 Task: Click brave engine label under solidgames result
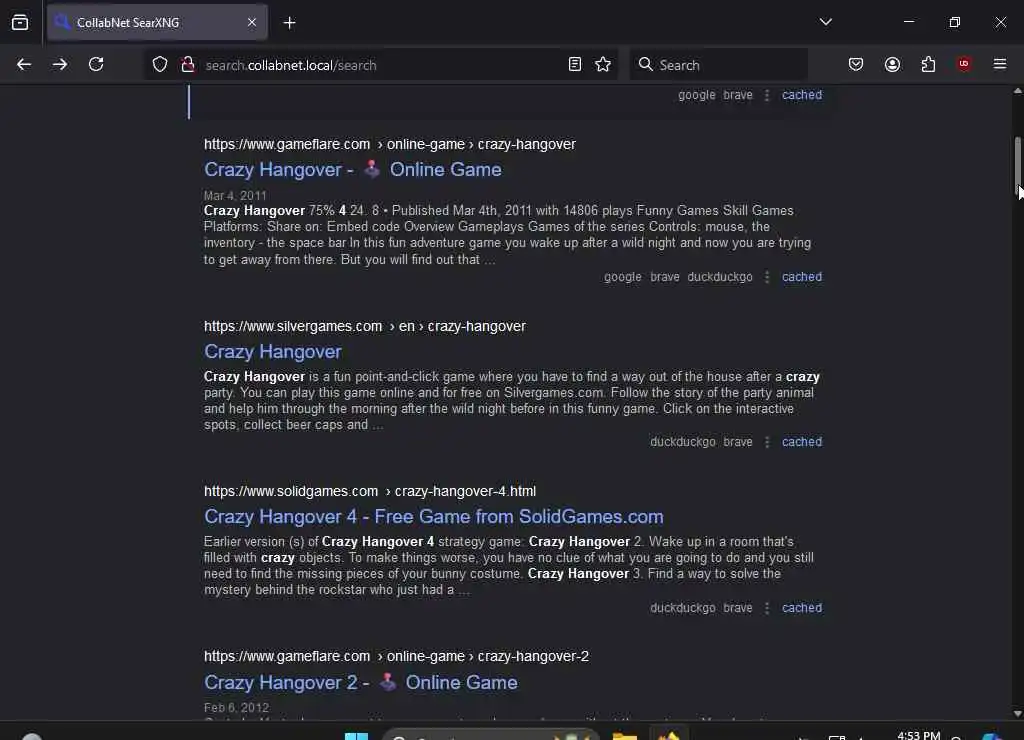click(x=738, y=608)
